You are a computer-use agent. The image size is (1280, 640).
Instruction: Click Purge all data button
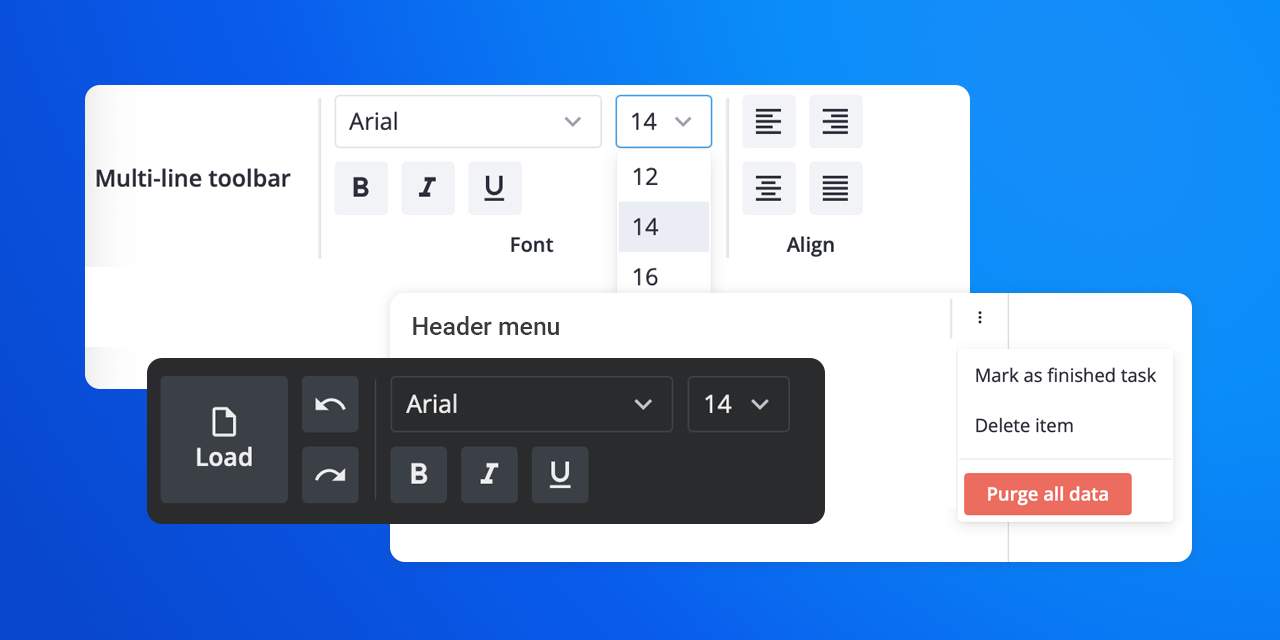tap(1048, 494)
